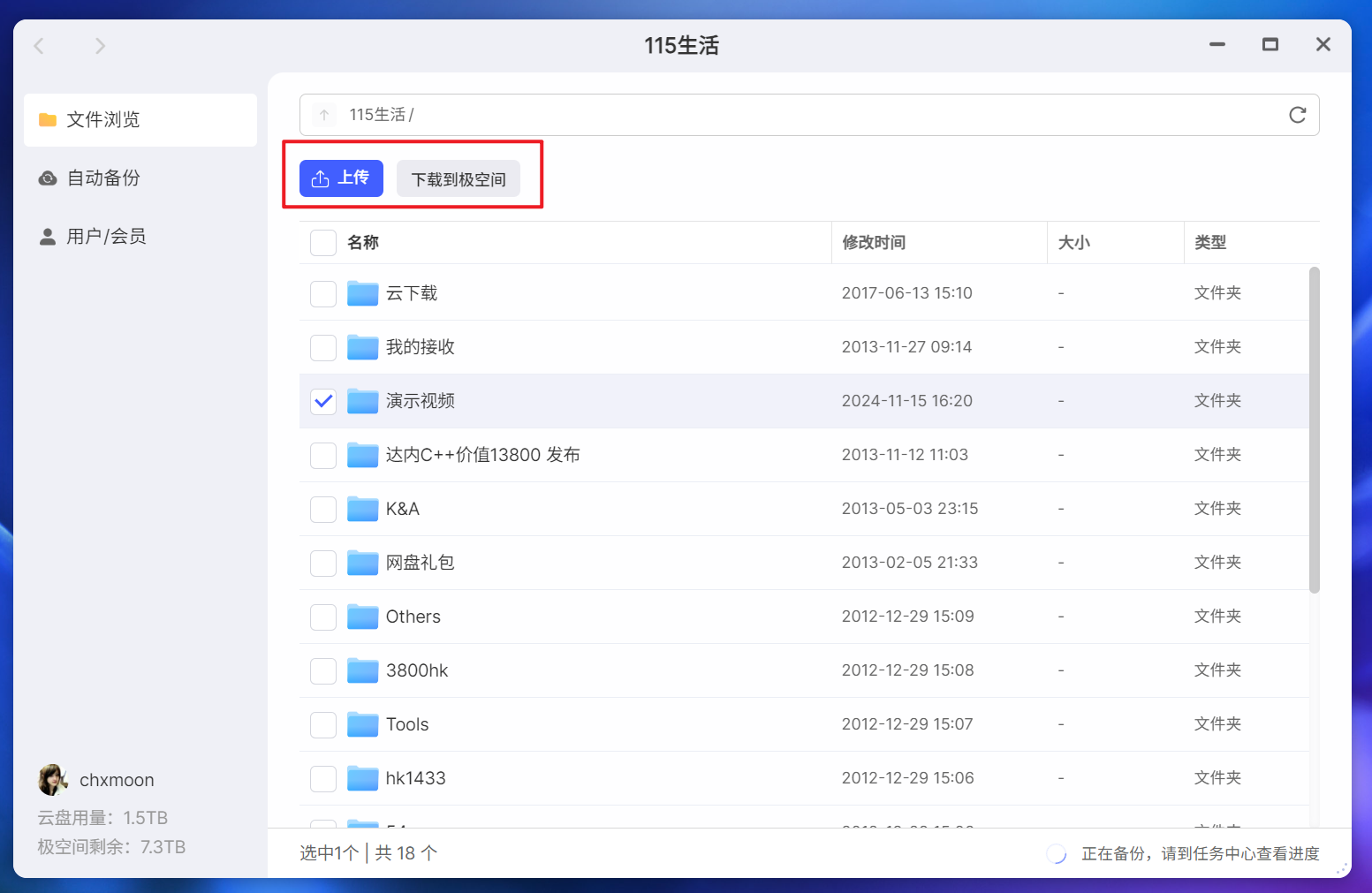Click the 我的接收 folder name
This screenshot has height=893, width=1372.
click(421, 347)
